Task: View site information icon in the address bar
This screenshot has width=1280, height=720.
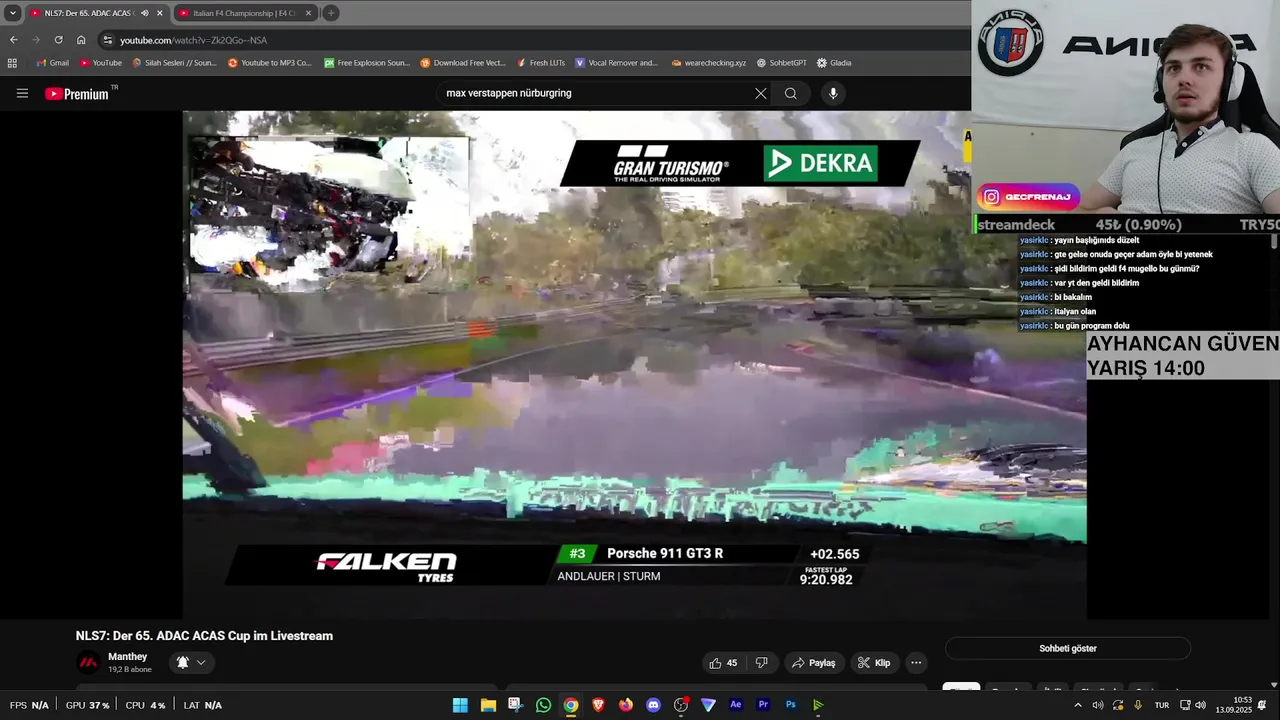Action: click(x=107, y=40)
